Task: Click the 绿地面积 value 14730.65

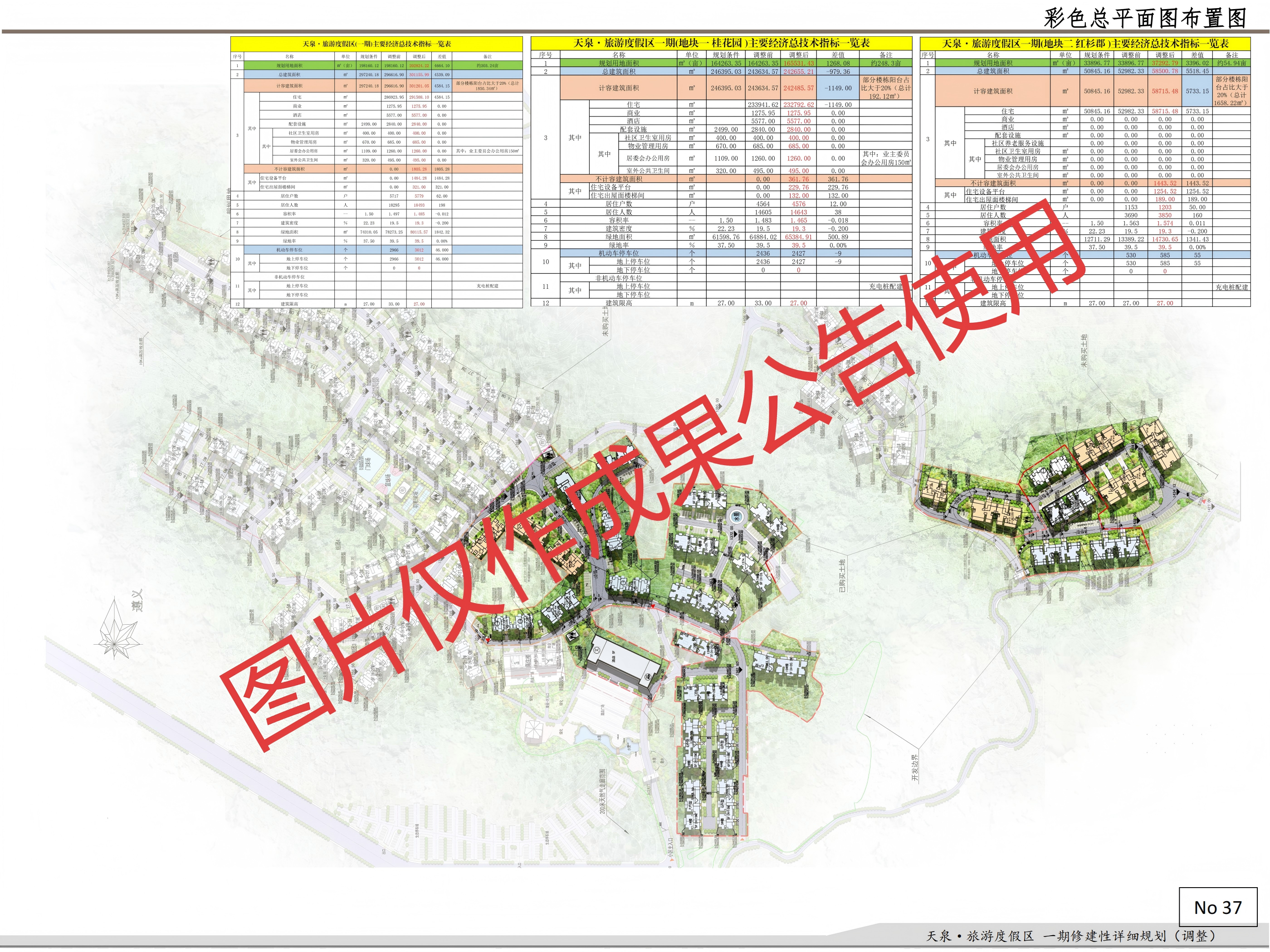Action: [x=1165, y=239]
